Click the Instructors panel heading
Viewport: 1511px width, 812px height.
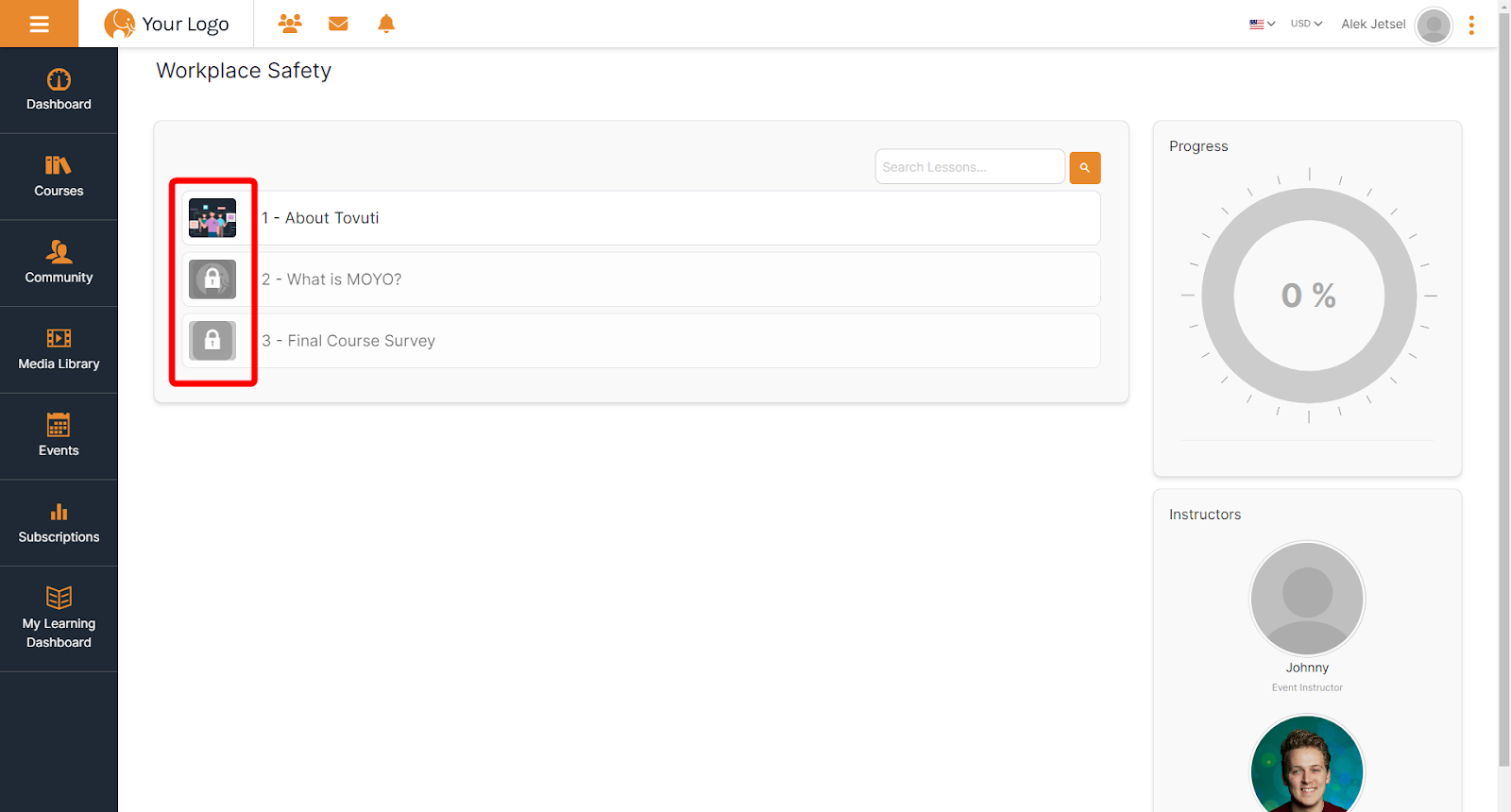1205,515
